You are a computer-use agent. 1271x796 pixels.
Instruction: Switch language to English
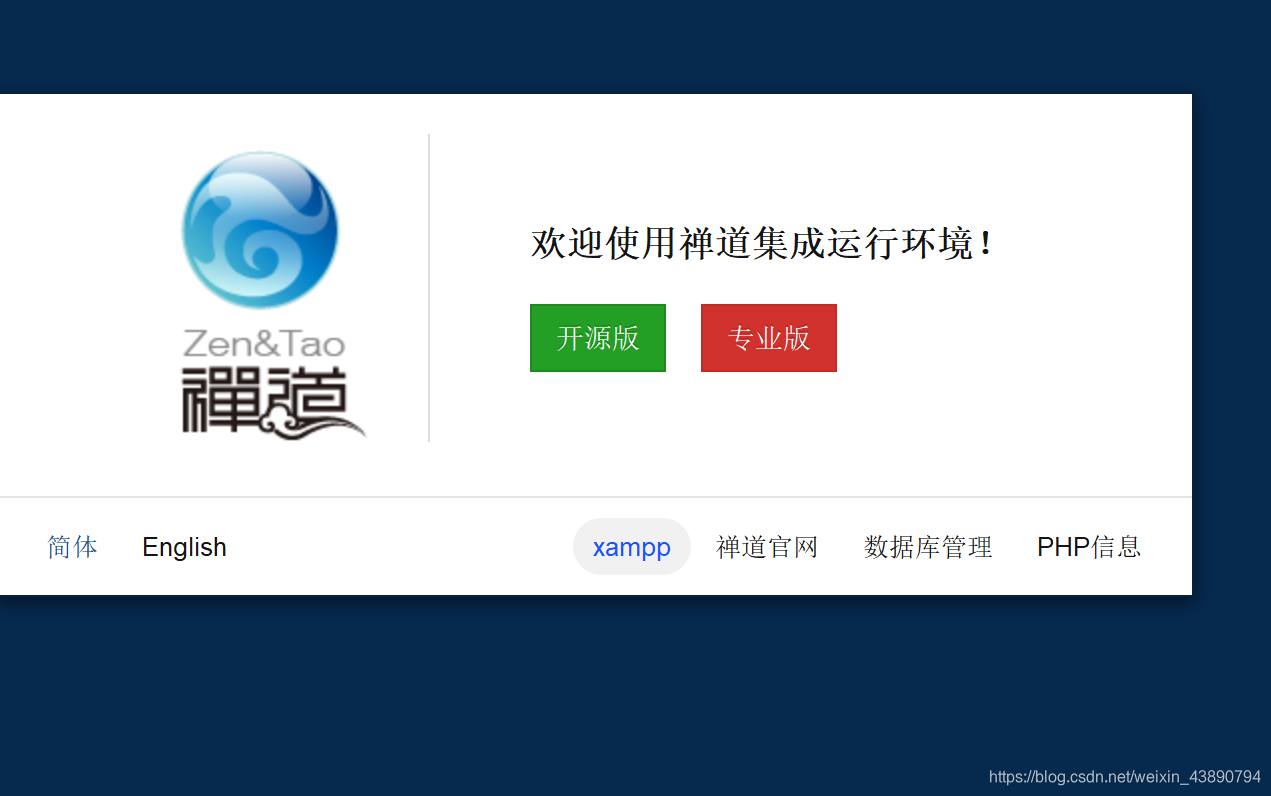pos(185,547)
